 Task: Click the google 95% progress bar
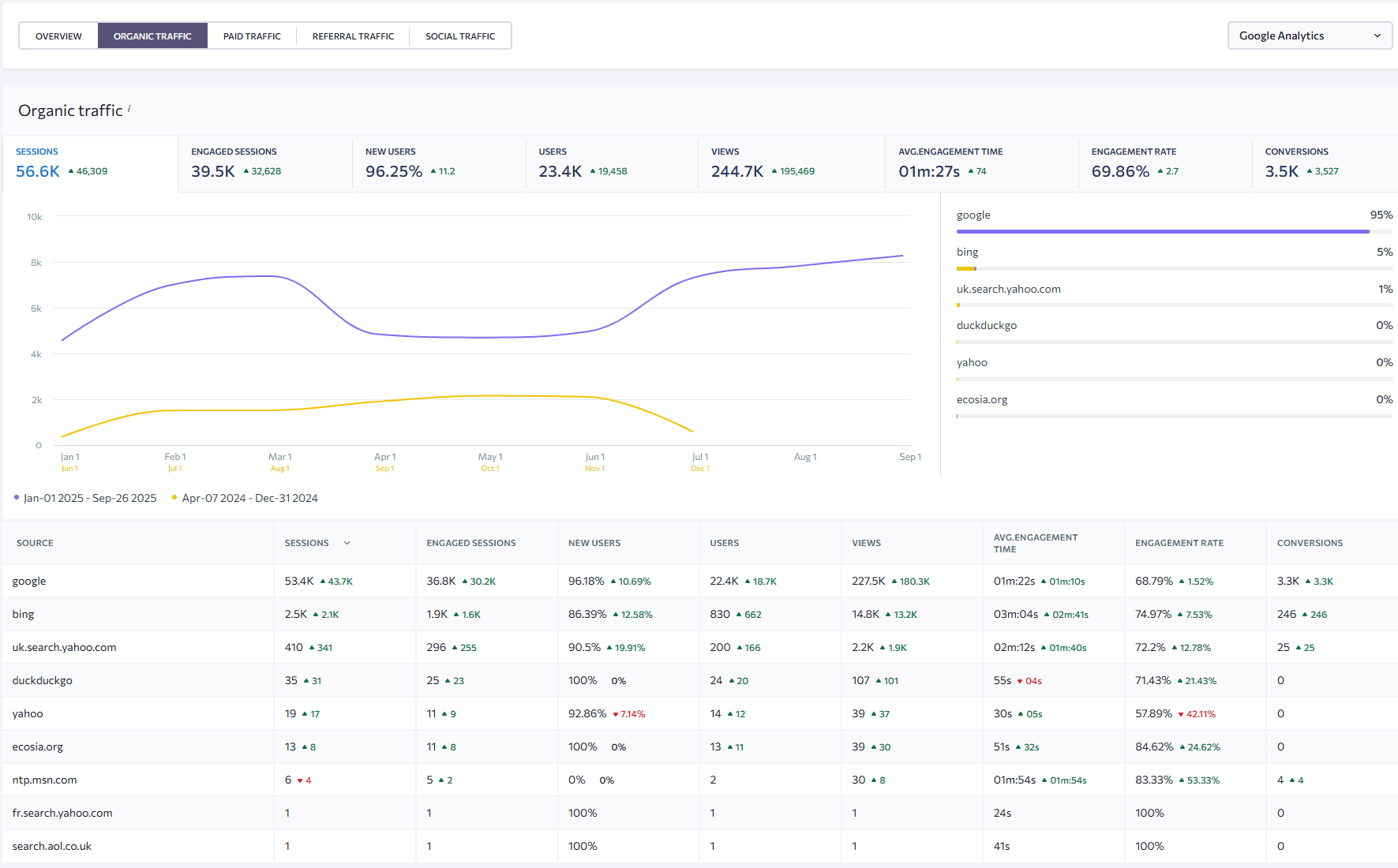1175,231
